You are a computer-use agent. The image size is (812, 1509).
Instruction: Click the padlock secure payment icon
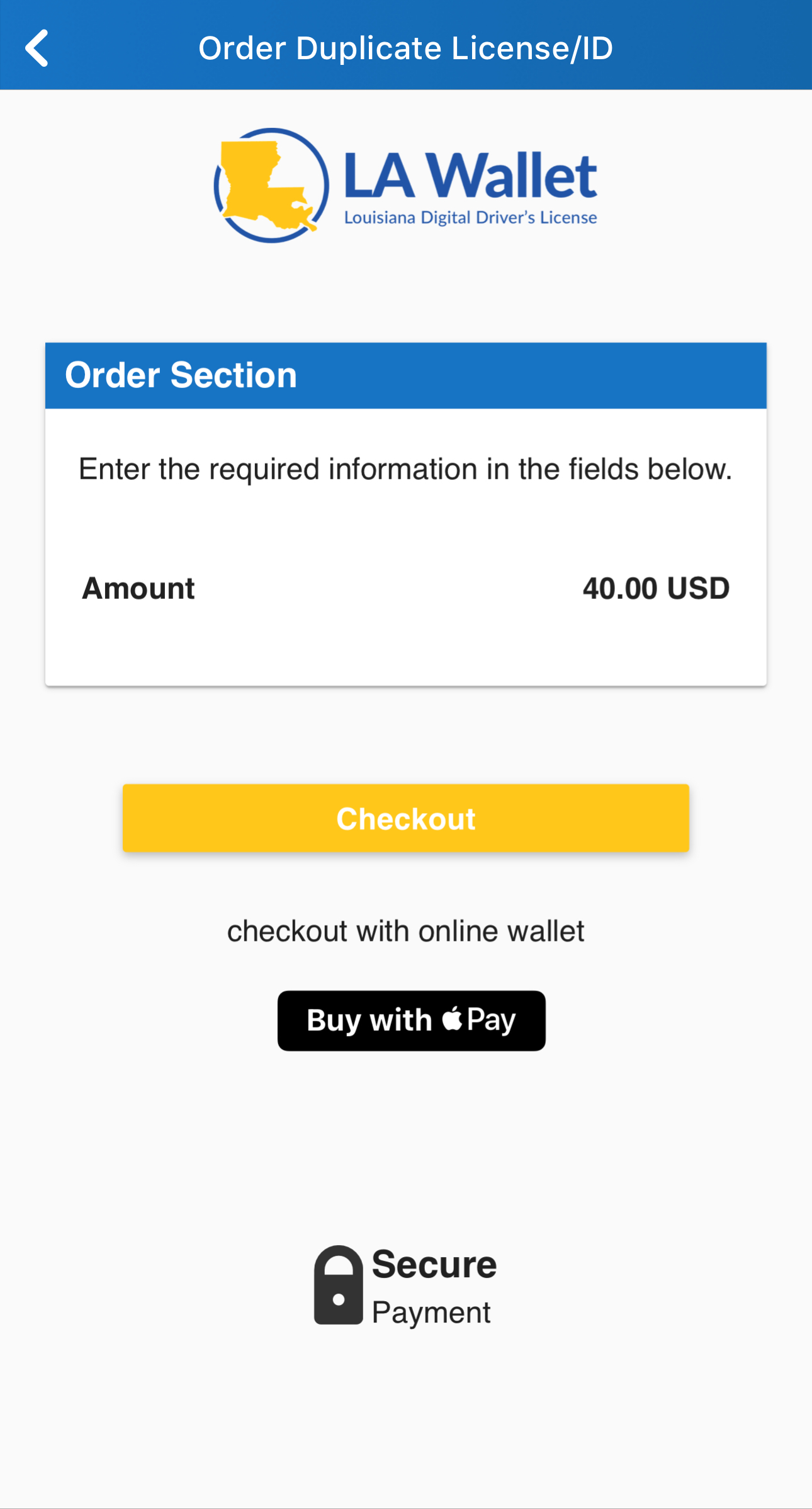tap(338, 1285)
